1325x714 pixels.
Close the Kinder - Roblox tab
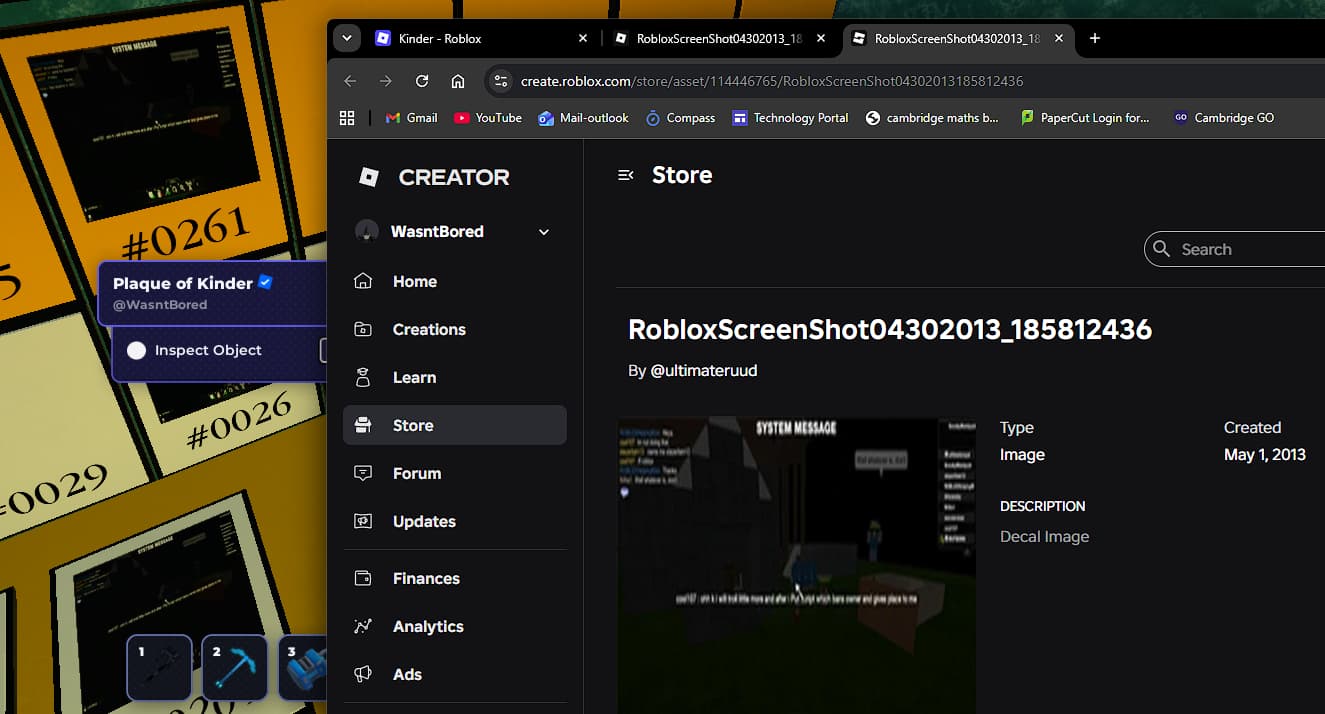[583, 39]
